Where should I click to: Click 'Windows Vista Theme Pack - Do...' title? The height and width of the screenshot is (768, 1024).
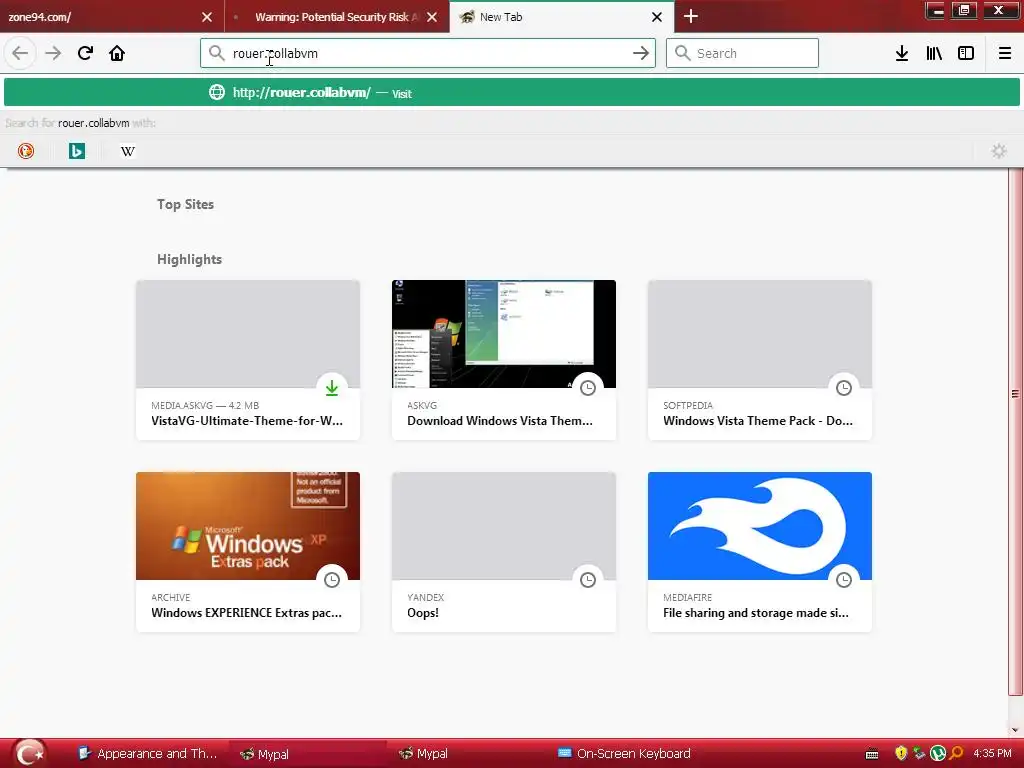pos(758,421)
